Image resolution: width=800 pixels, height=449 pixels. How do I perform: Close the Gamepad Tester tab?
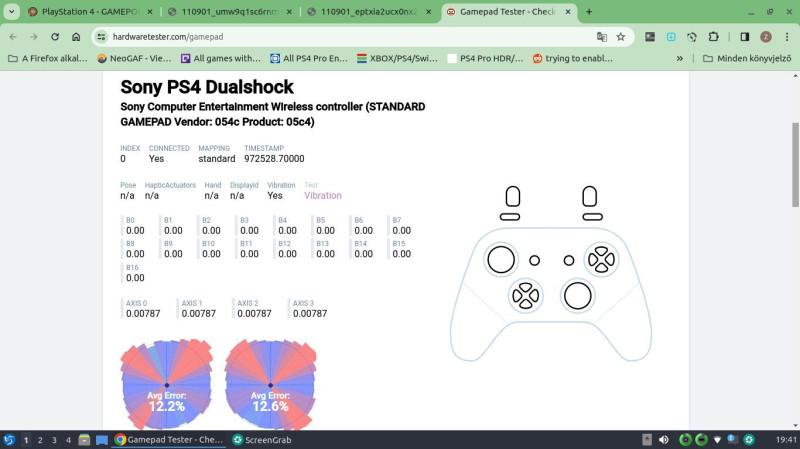(x=568, y=12)
